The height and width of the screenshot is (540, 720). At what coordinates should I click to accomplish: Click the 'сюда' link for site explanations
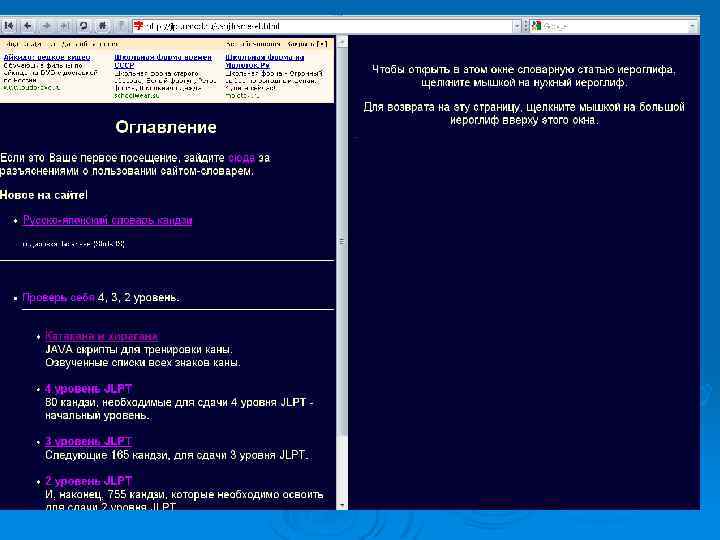pyautogui.click(x=242, y=158)
